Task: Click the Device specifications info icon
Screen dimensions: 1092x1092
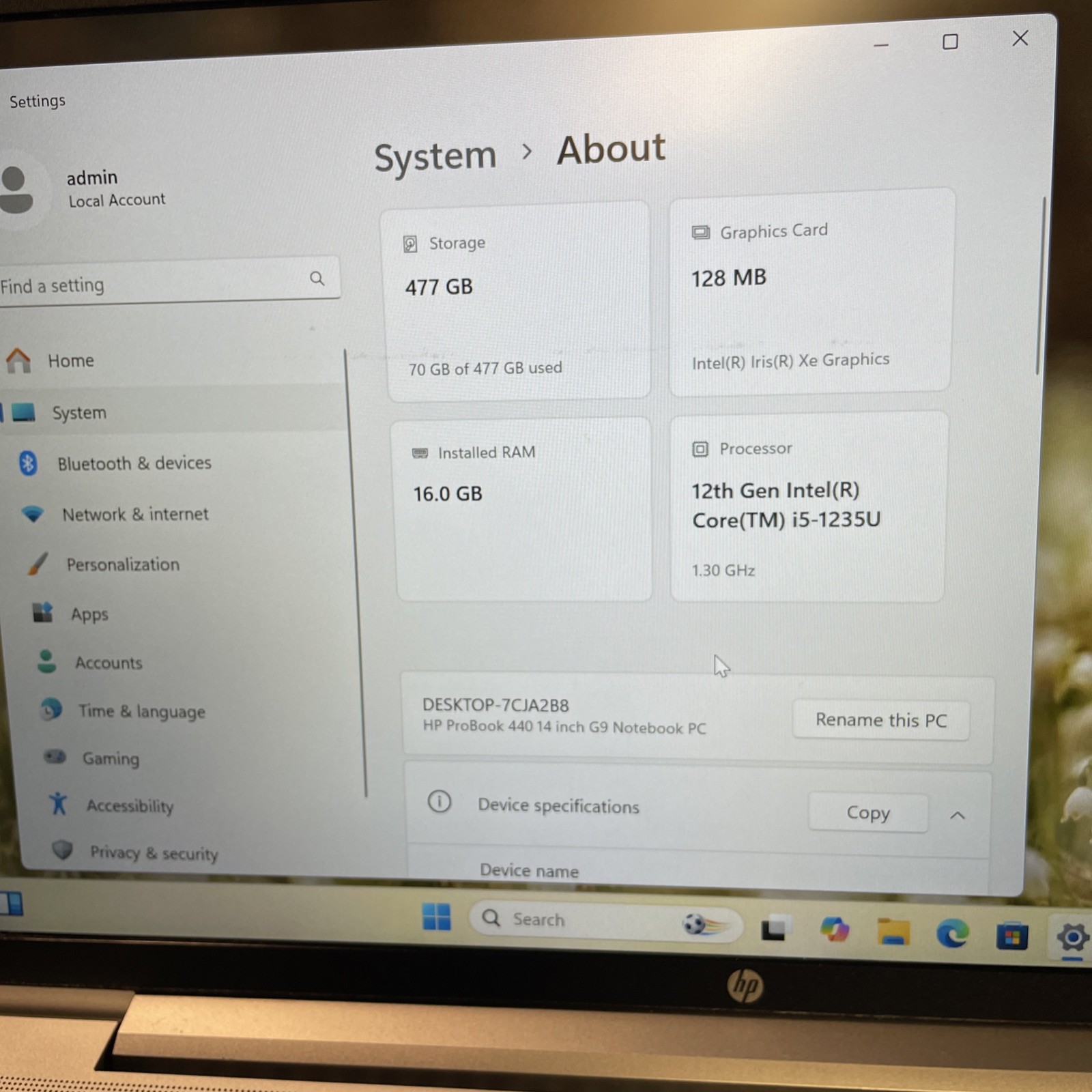Action: [x=440, y=801]
